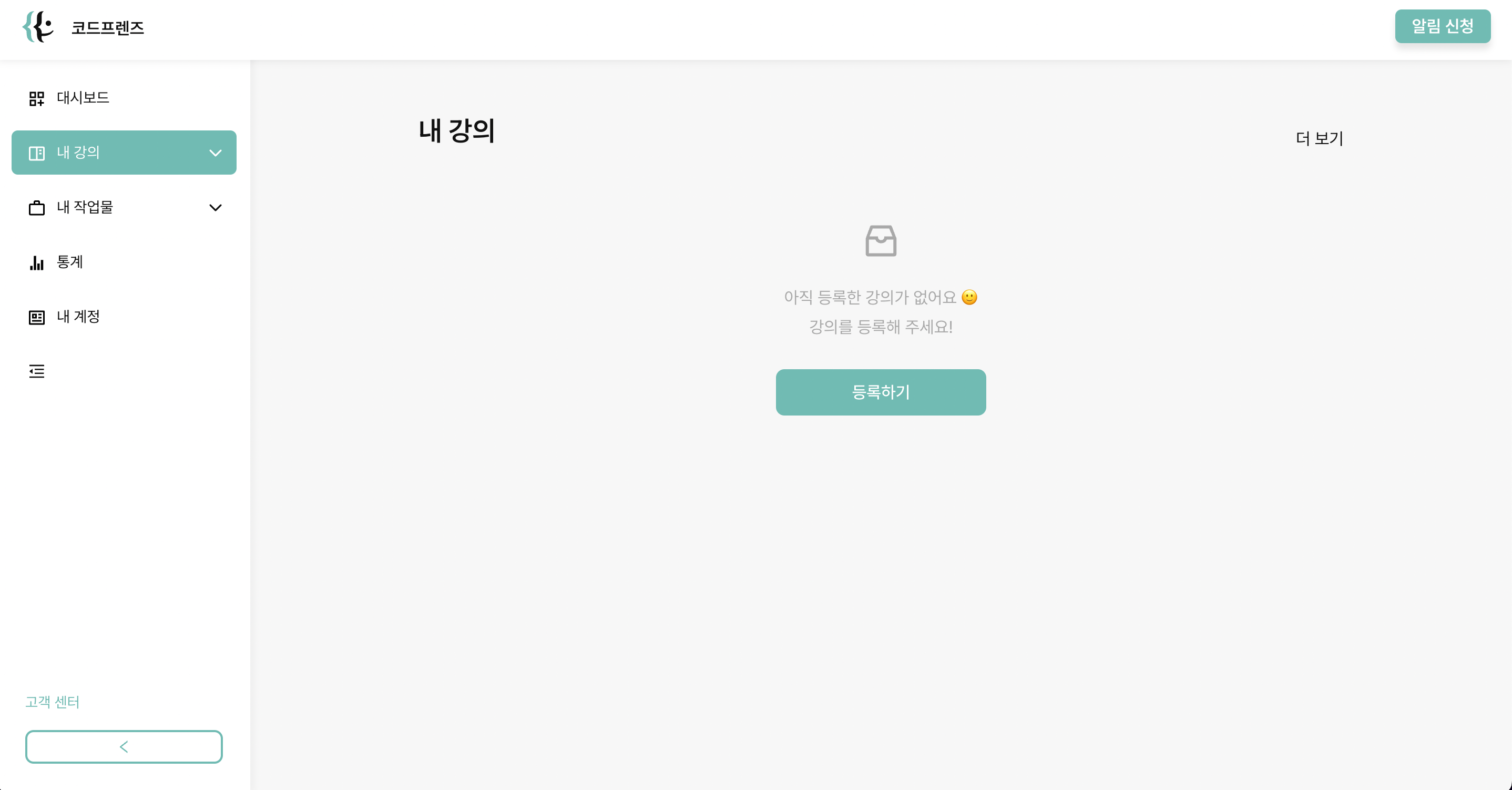Screen dimensions: 1512x790
Task: Click the empty inbox tray icon
Action: pos(881,240)
